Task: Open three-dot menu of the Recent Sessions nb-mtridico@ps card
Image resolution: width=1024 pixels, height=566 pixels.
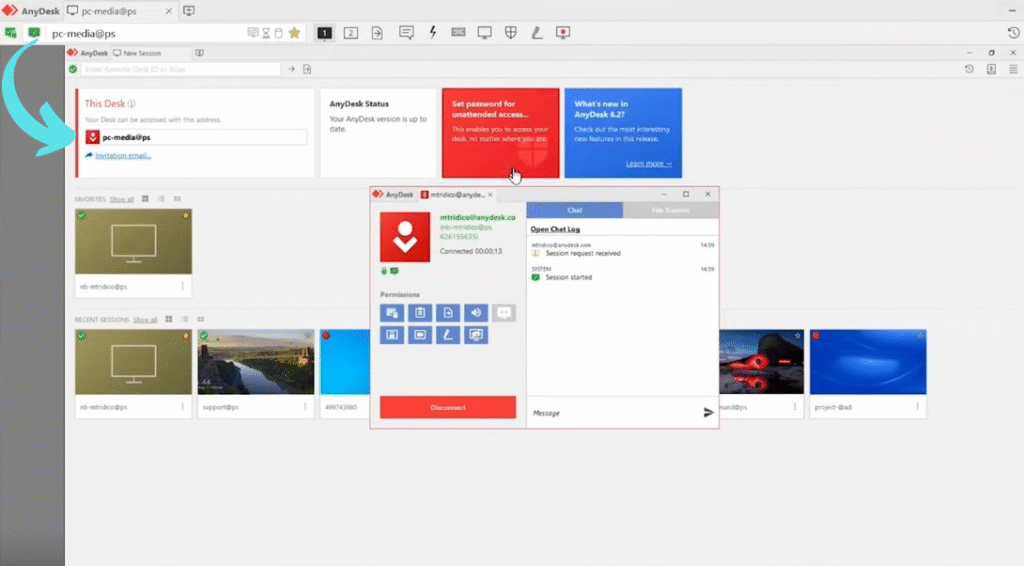Action: click(183, 407)
